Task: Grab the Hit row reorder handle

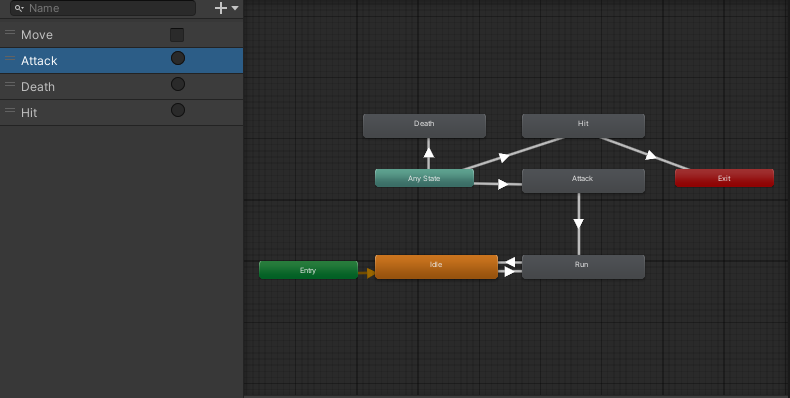Action: (10, 110)
